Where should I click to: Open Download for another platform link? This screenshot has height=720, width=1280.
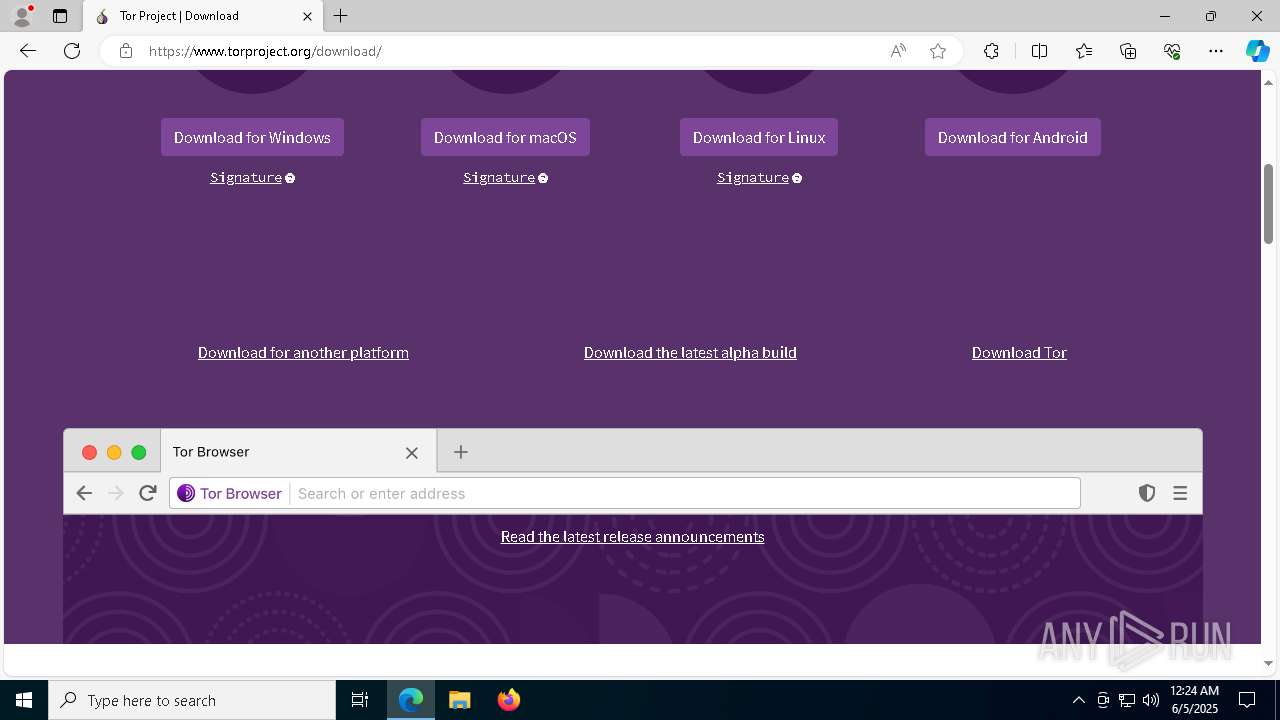coord(303,352)
